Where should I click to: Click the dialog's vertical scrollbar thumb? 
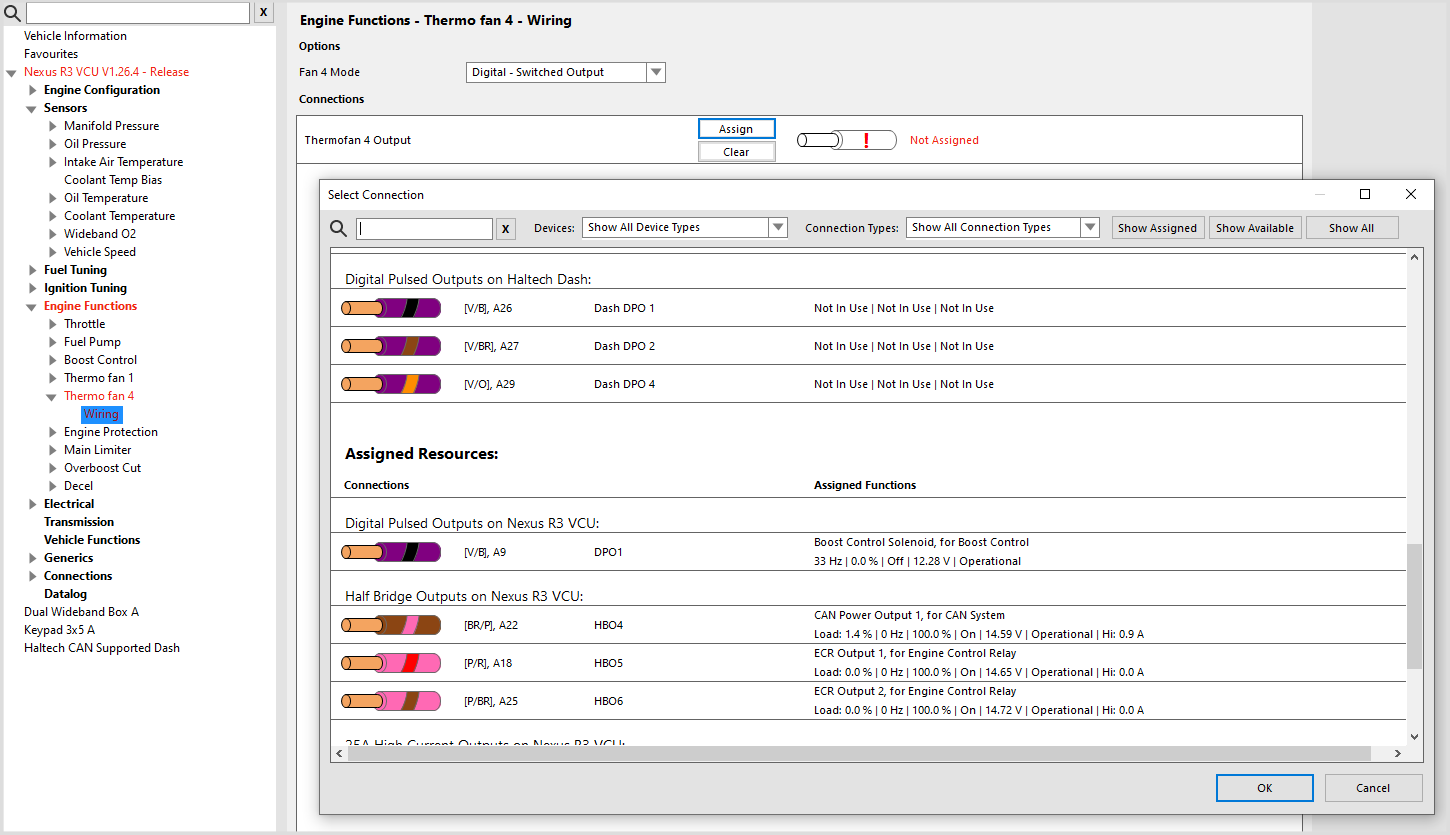tap(1413, 606)
